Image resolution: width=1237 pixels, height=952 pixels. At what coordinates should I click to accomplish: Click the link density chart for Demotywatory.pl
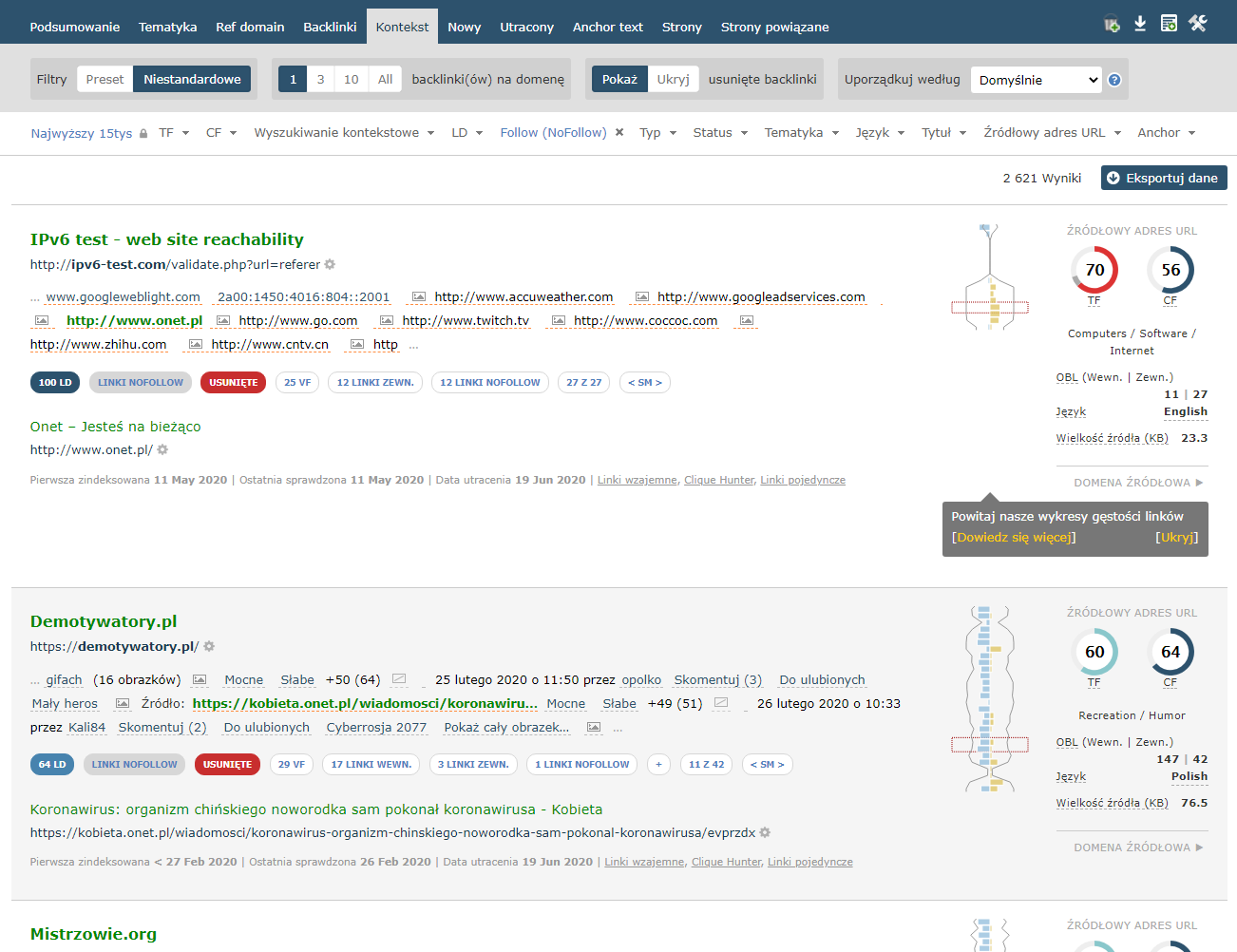point(989,698)
